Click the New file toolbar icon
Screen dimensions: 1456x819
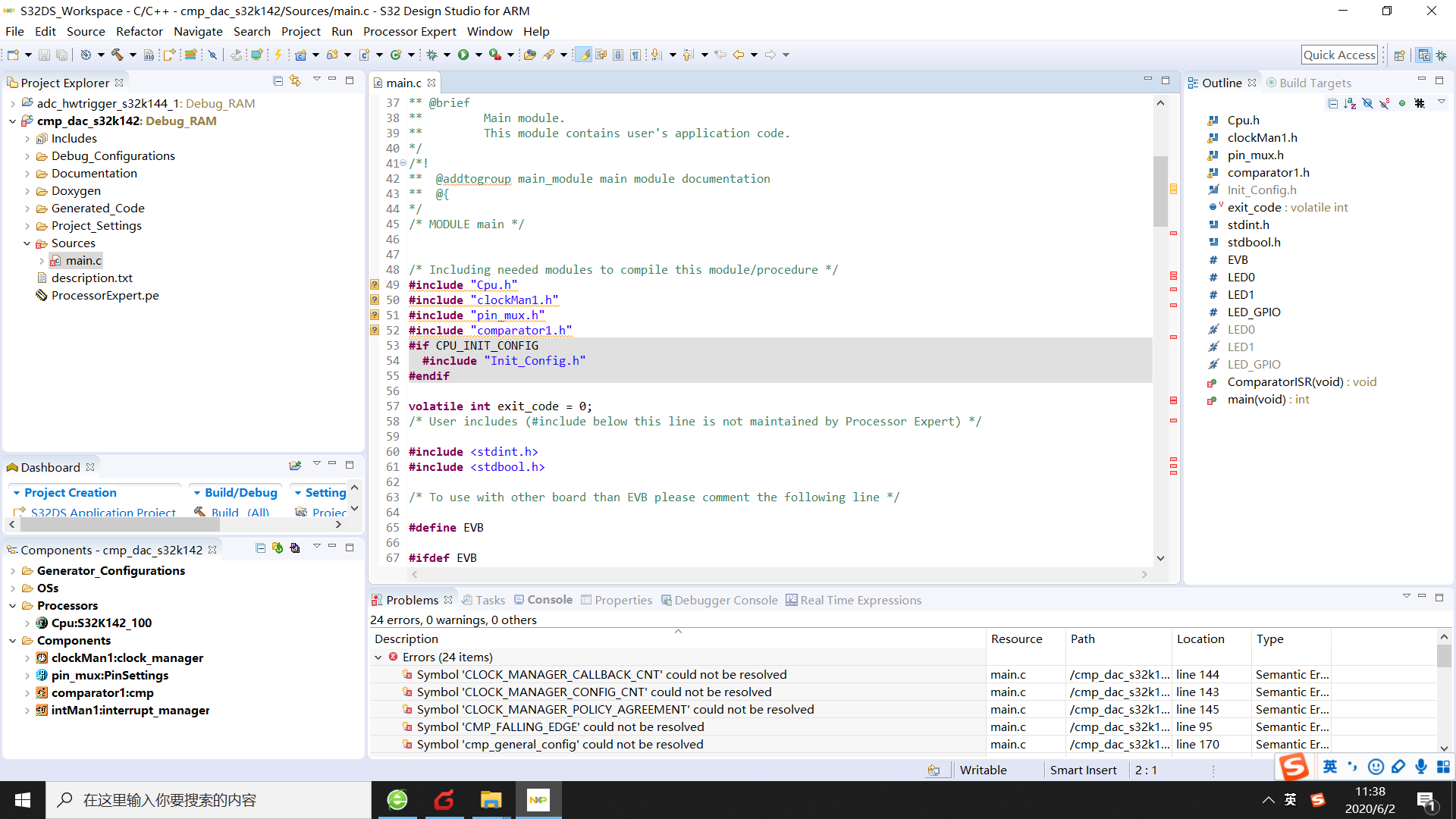tap(13, 55)
